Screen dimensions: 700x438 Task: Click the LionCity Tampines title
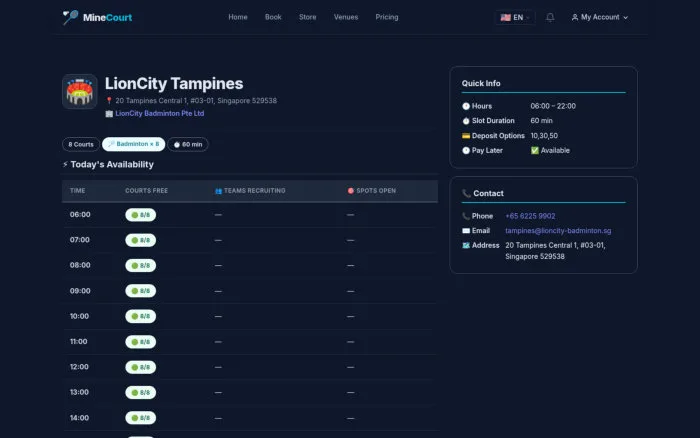coord(174,83)
